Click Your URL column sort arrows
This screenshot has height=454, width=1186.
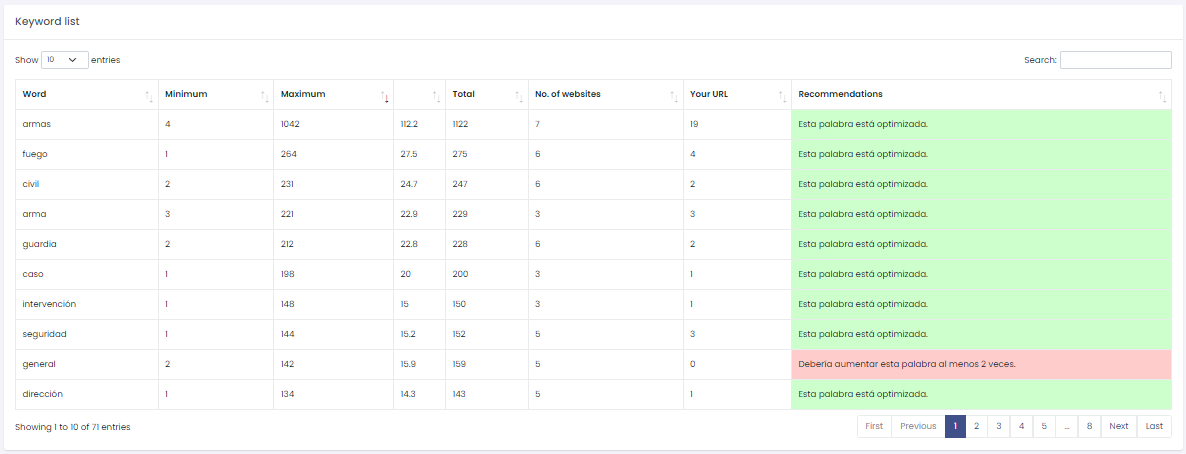782,96
